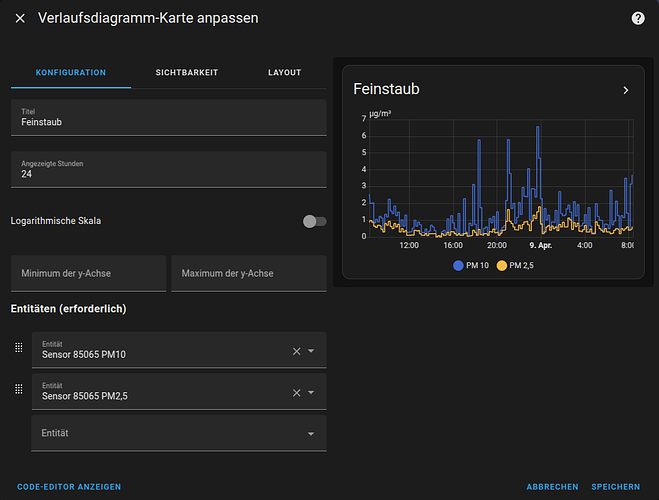Click the Abbrechen button

pyautogui.click(x=552, y=487)
